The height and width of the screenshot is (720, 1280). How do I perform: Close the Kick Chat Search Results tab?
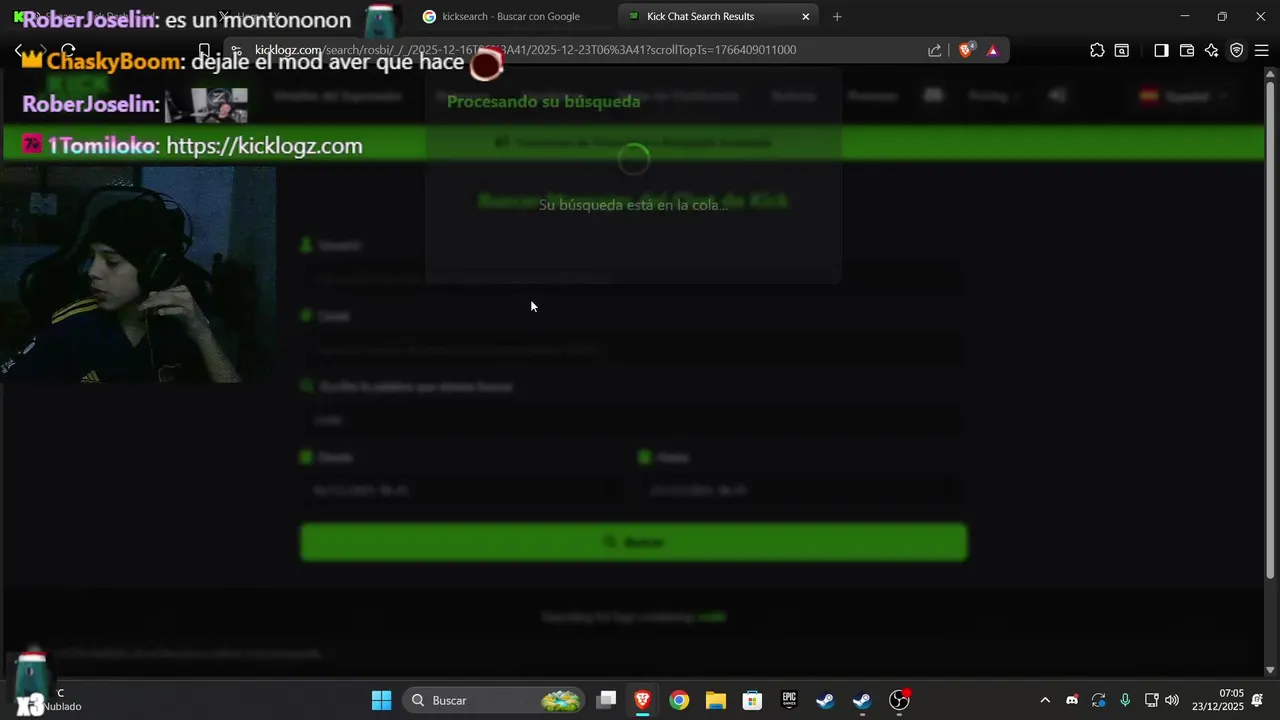806,16
